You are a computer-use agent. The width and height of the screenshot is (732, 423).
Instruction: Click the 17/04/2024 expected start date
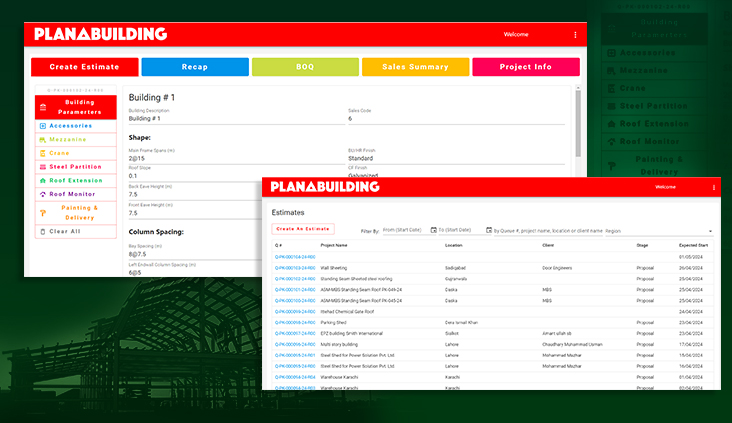690,345
